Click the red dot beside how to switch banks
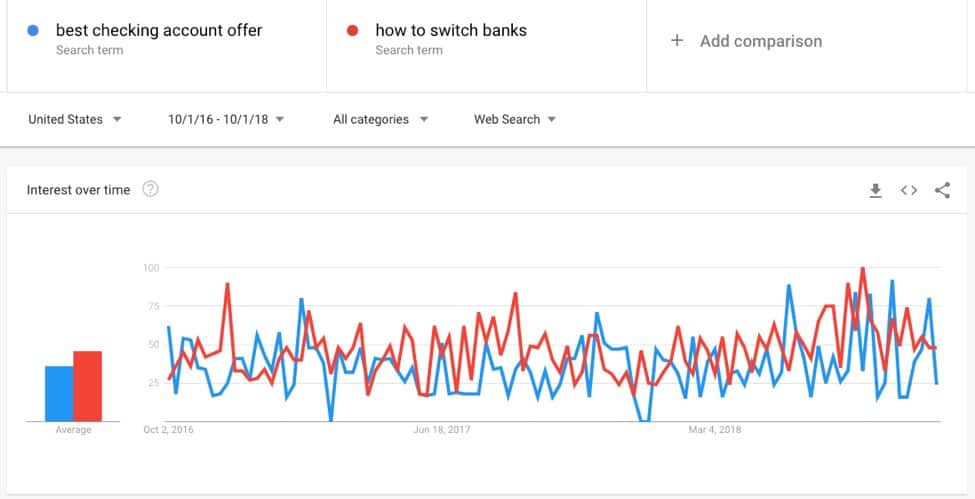The width and height of the screenshot is (975, 499). (353, 30)
